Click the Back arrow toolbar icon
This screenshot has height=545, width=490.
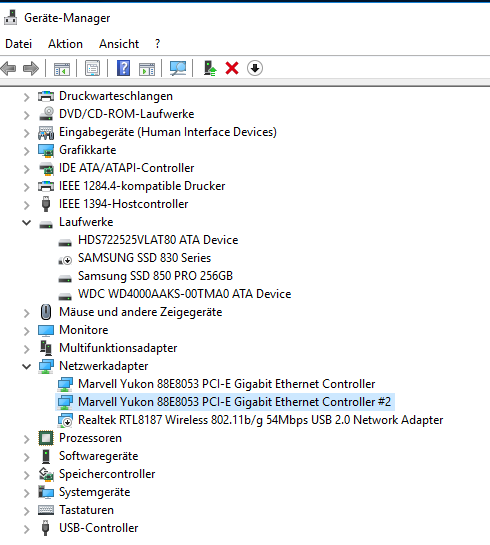[x=9, y=68]
